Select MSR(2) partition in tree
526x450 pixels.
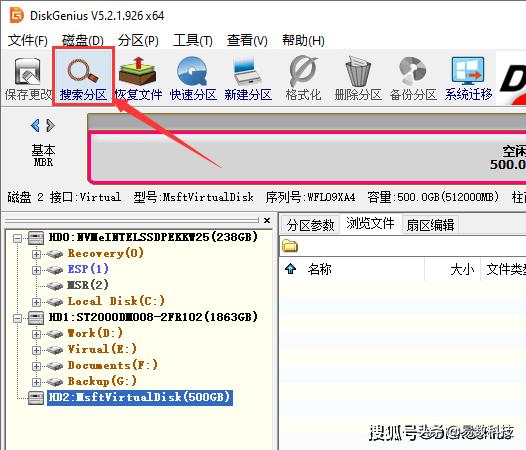pyautogui.click(x=88, y=285)
